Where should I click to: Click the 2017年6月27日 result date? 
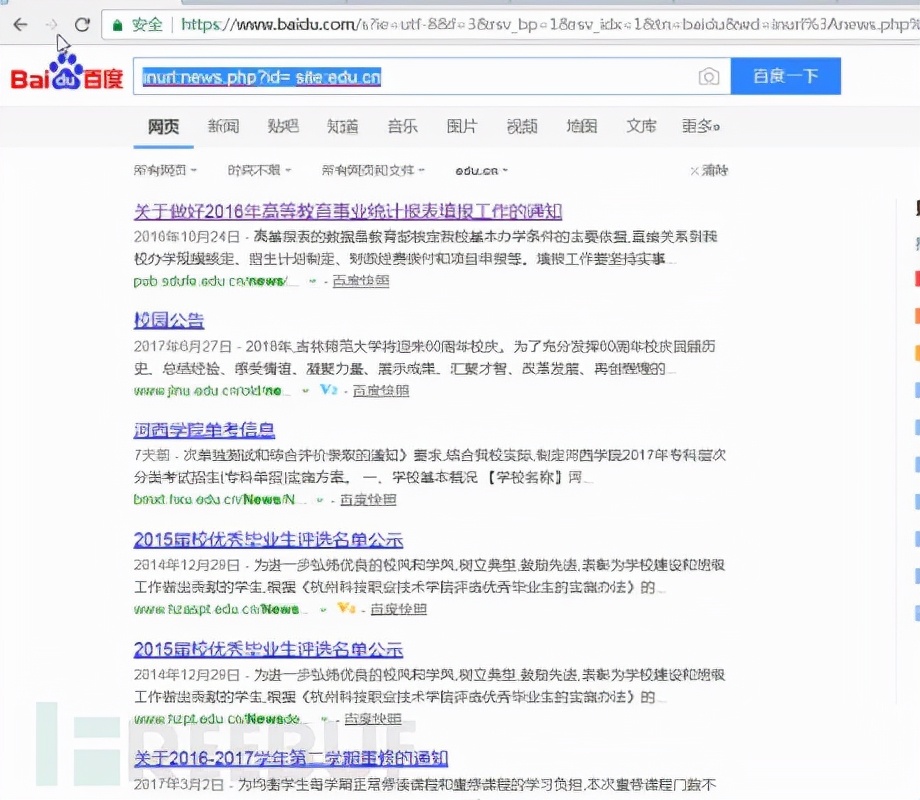pyautogui.click(x=182, y=346)
